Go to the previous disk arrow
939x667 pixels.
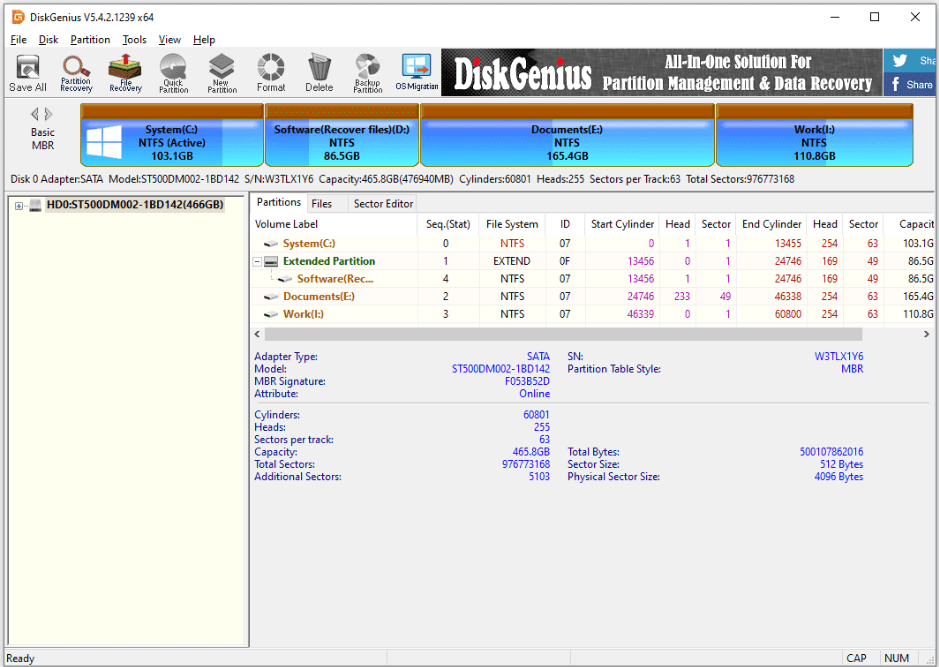tap(35, 114)
